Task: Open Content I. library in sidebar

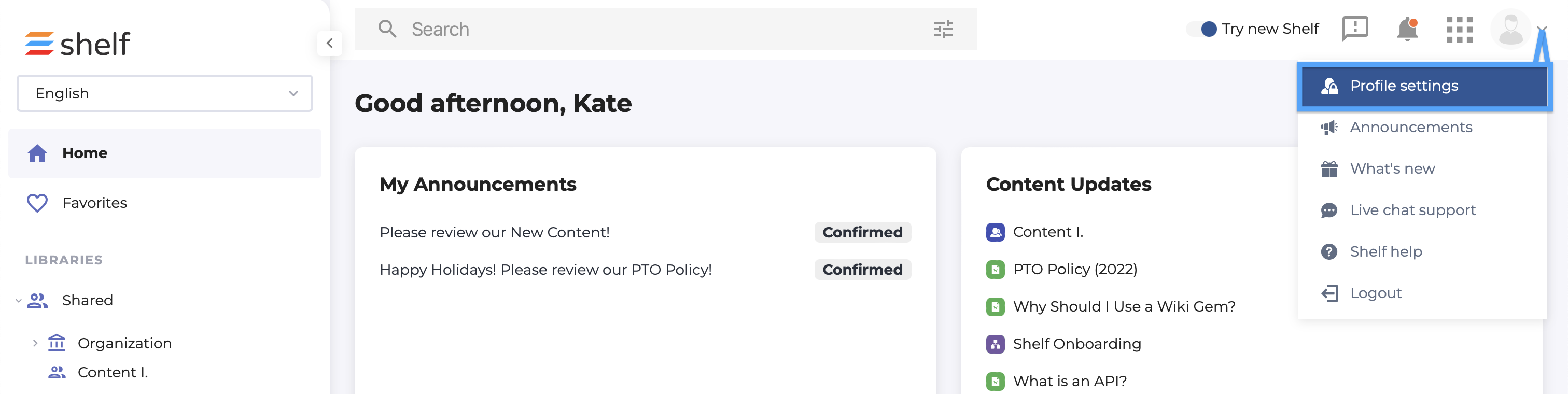Action: [113, 372]
